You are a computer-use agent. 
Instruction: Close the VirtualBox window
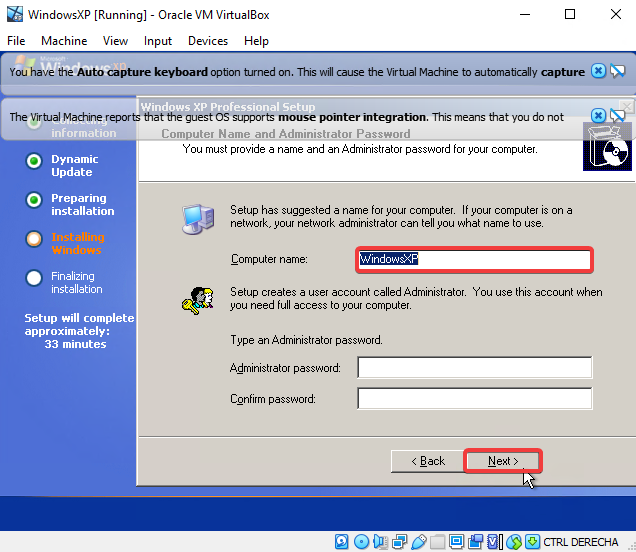coord(616,15)
